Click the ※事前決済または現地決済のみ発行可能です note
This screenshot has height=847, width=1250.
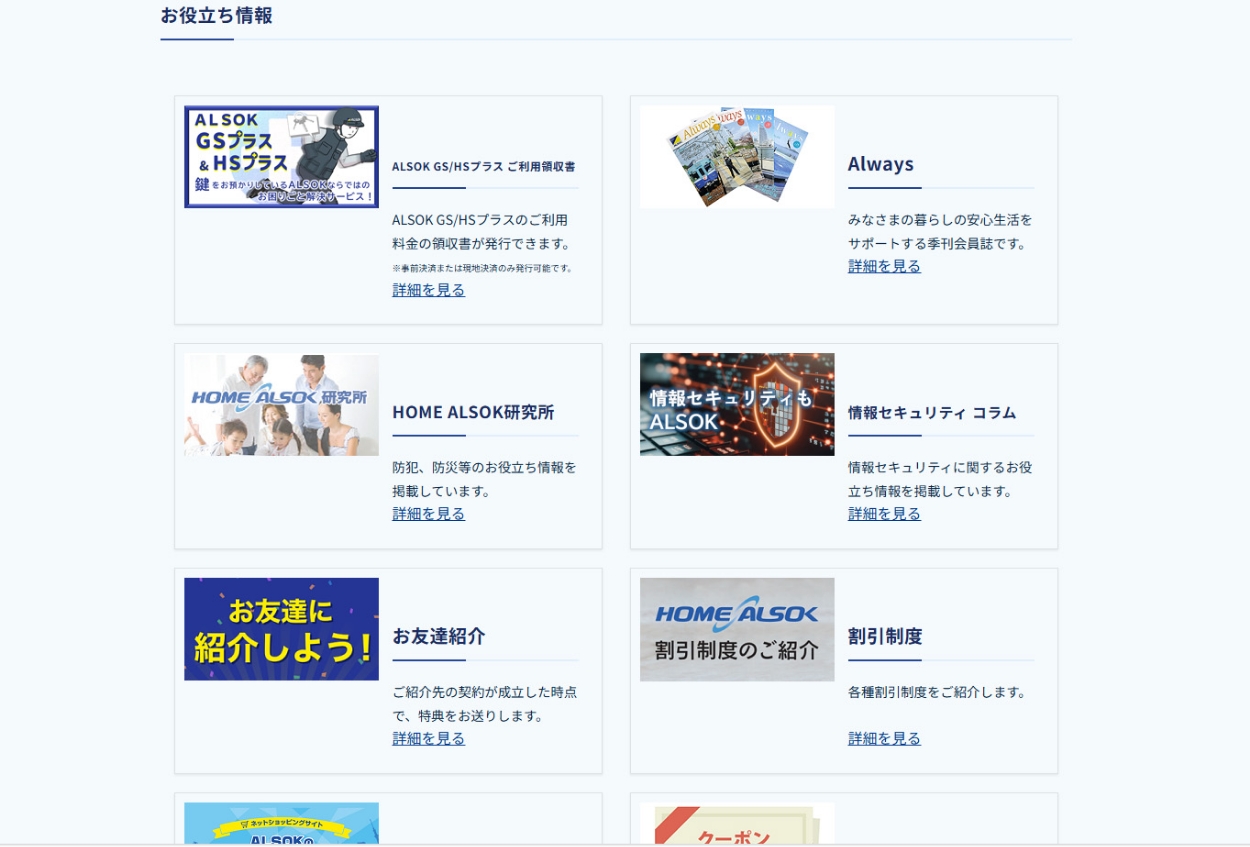click(x=483, y=268)
